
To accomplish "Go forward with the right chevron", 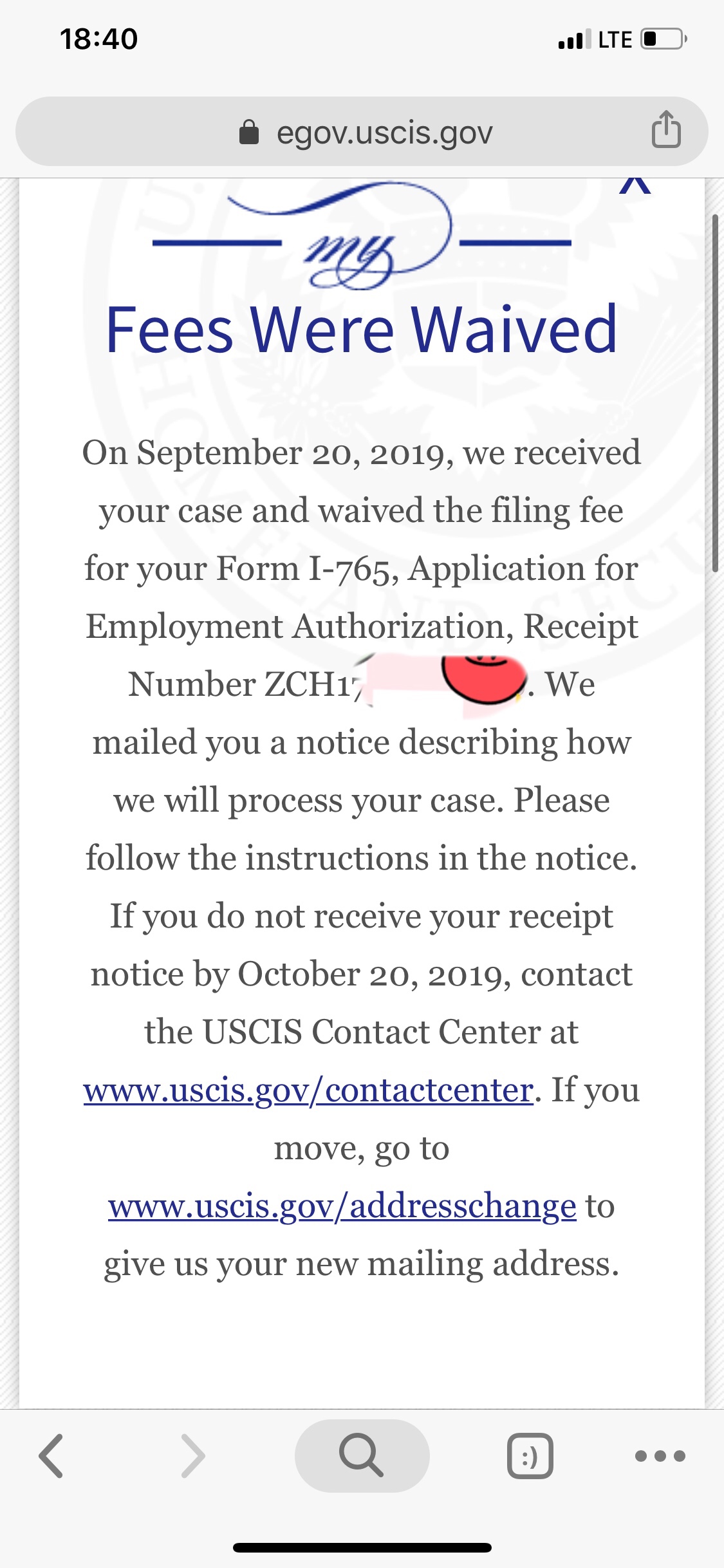I will pos(193,1456).
